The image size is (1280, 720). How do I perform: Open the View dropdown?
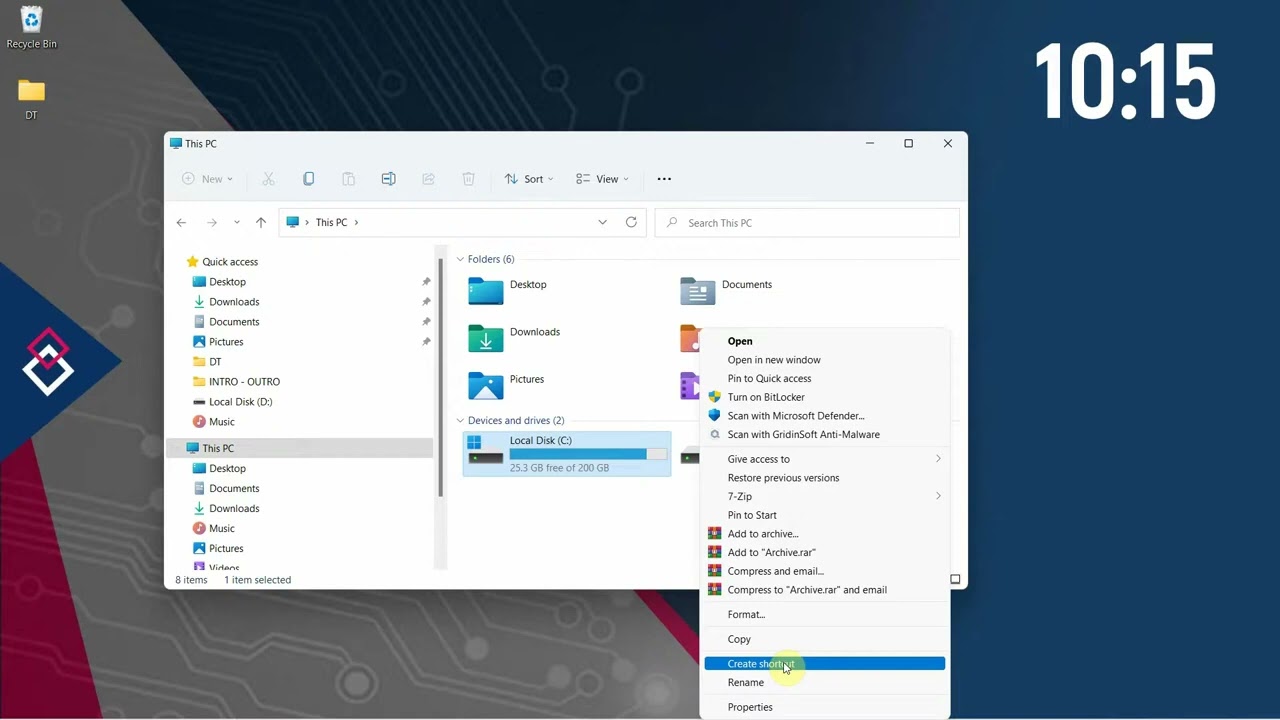tap(602, 179)
